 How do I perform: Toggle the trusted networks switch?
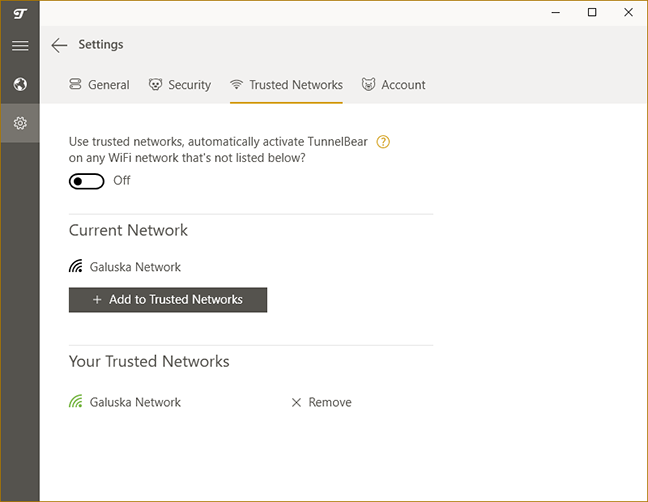pos(86,181)
